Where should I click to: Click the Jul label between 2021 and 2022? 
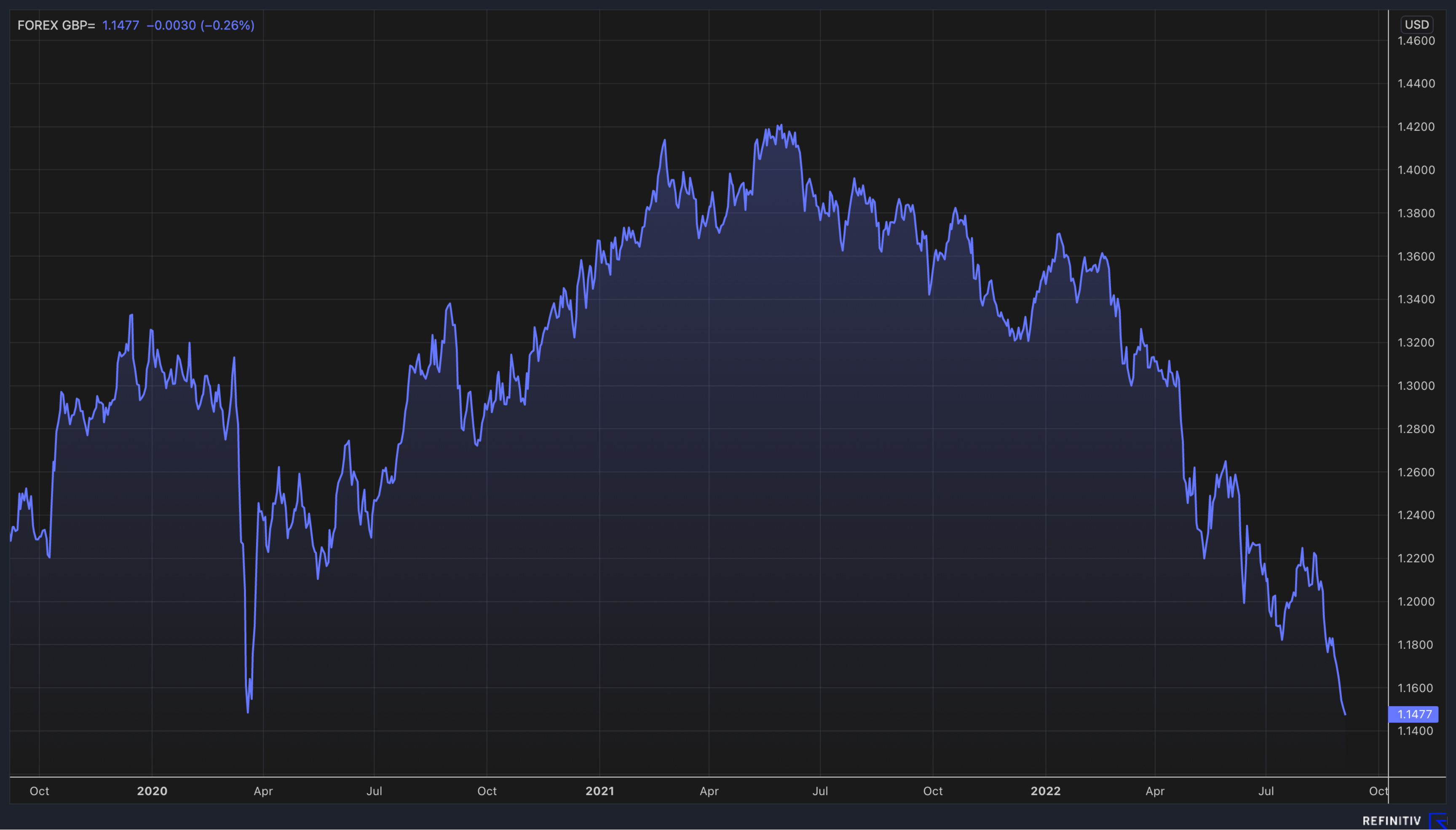[x=820, y=791]
